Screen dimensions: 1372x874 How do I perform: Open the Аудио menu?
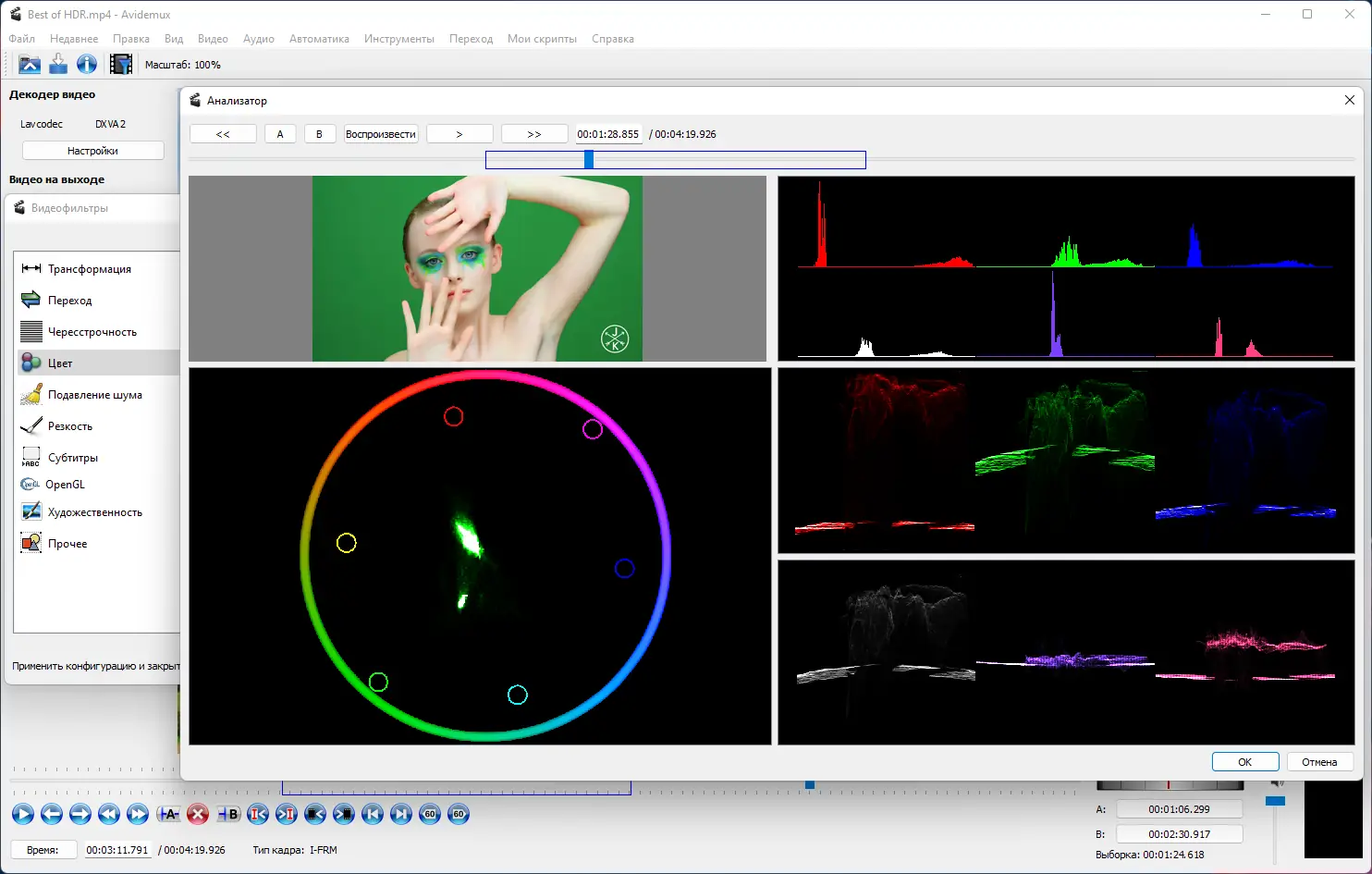click(x=258, y=39)
